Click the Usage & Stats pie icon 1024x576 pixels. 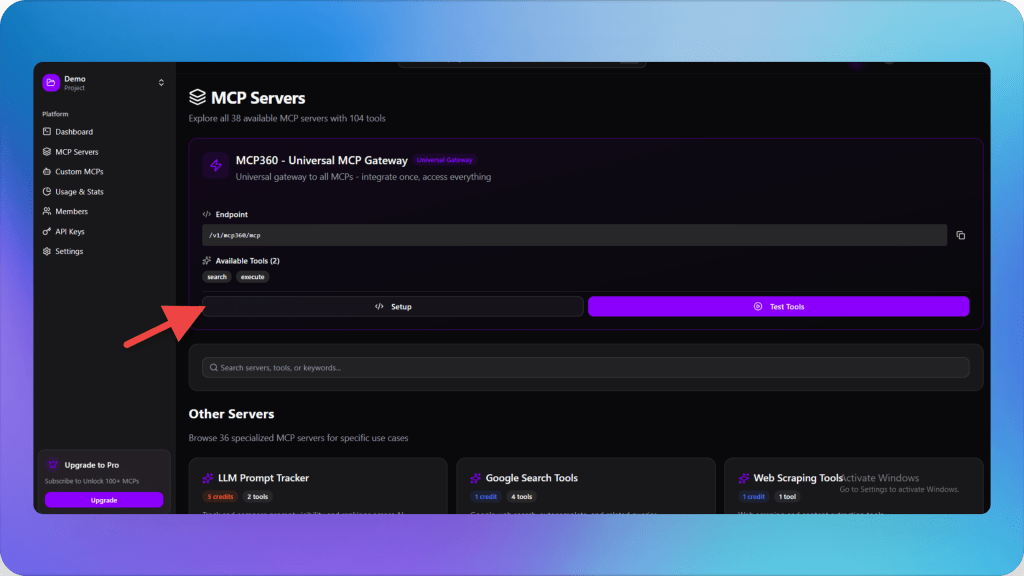[47, 192]
